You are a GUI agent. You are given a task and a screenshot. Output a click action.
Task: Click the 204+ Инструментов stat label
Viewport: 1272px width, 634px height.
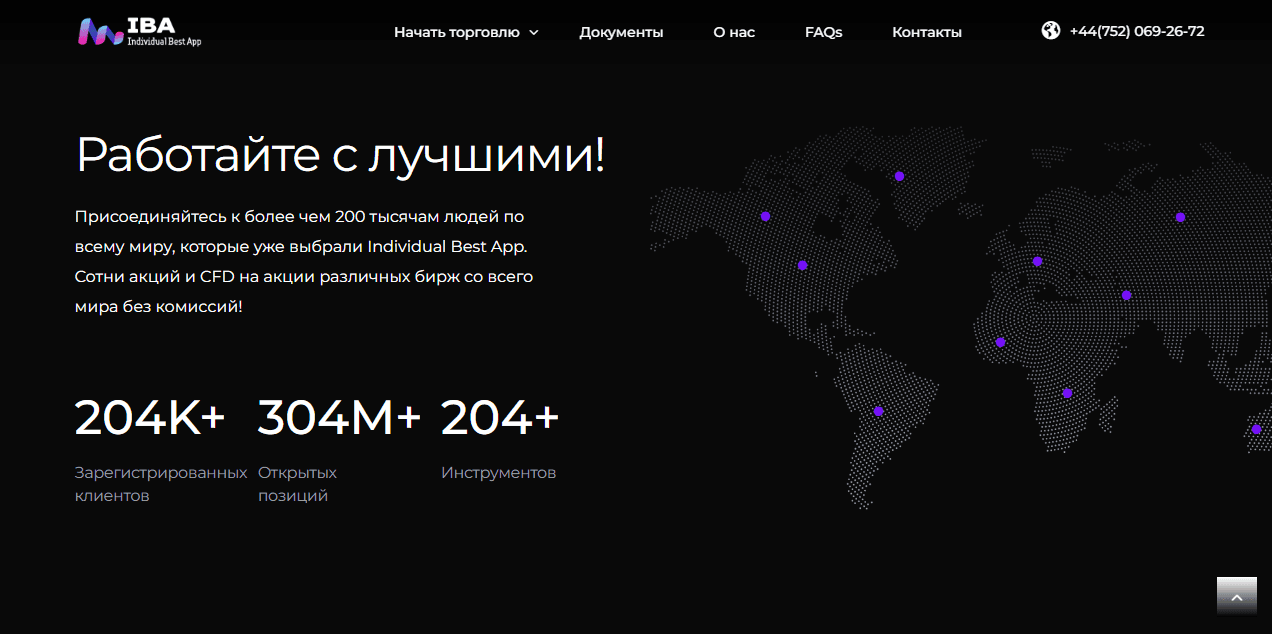point(499,473)
